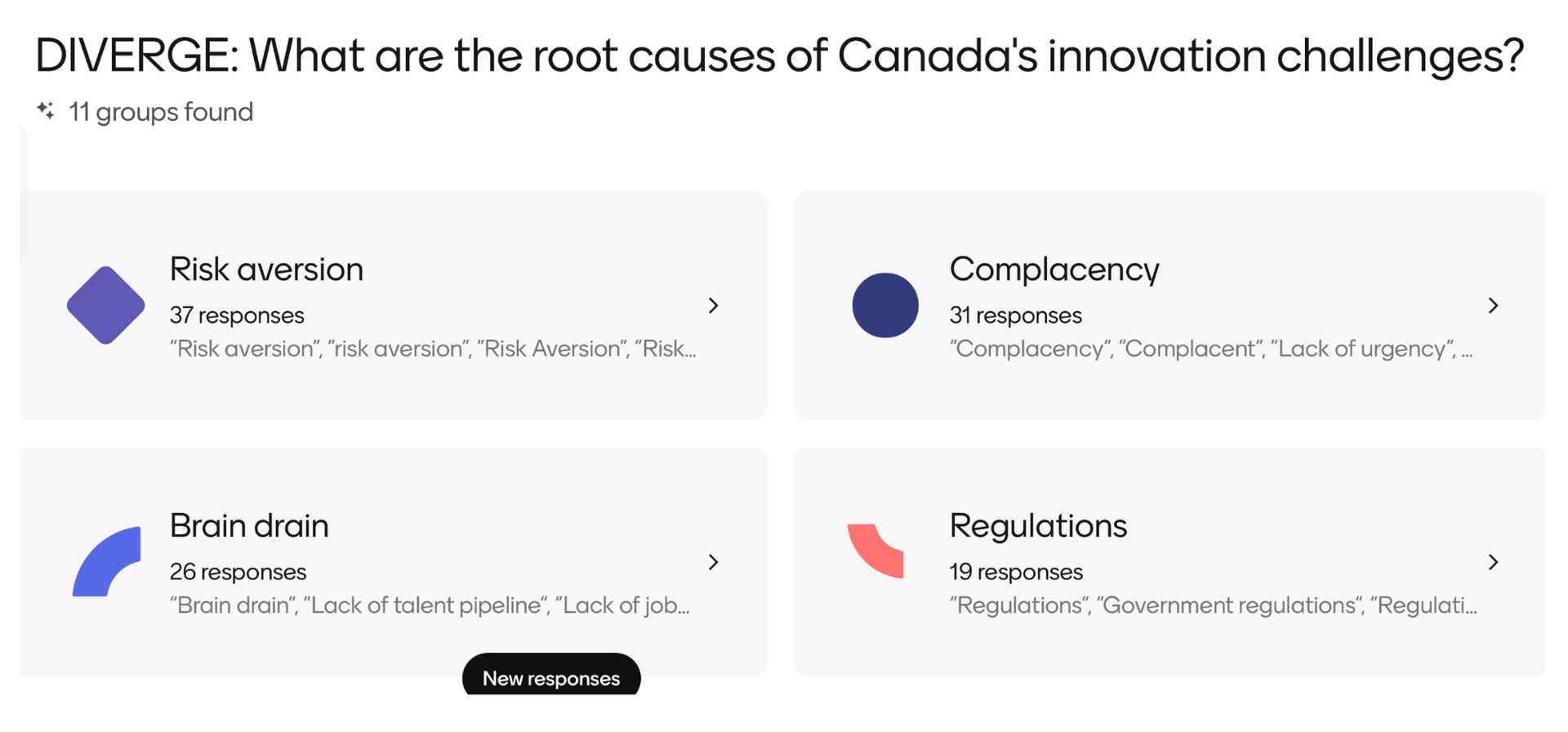Expand the Brain drain group chevron
The image size is (1568, 732).
pos(714,562)
